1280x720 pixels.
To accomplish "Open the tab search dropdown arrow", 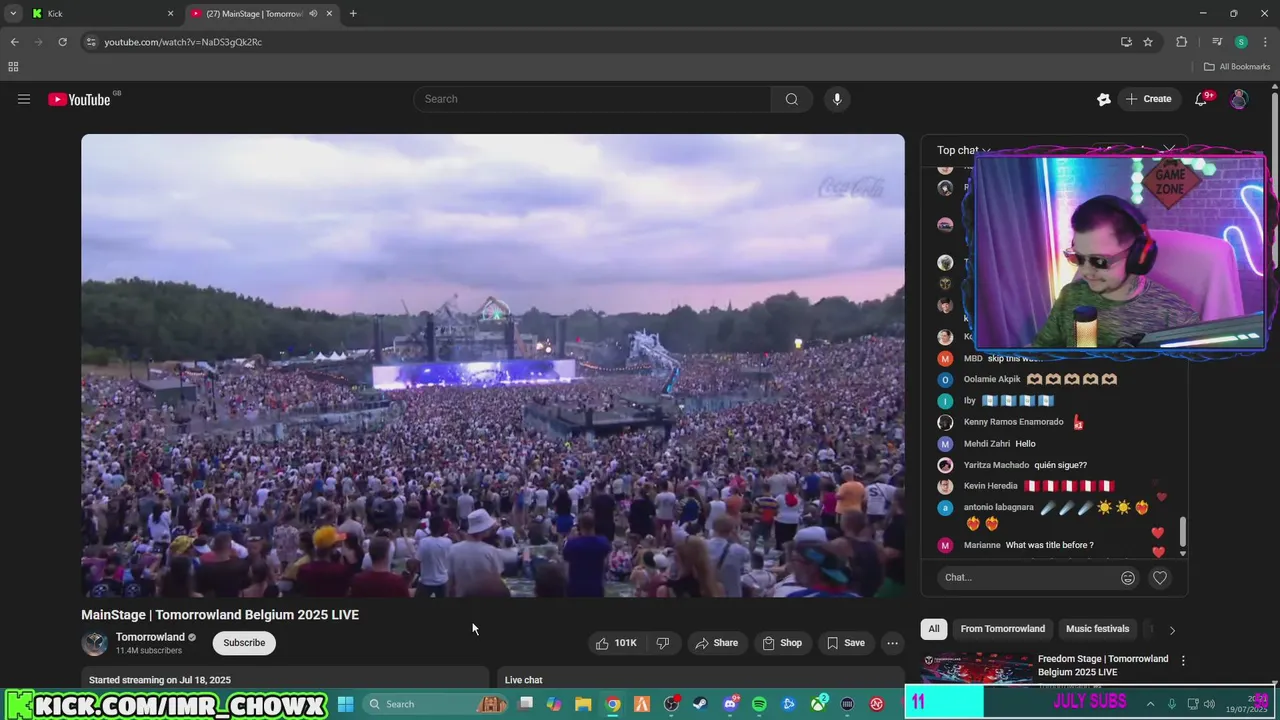I will [x=13, y=14].
